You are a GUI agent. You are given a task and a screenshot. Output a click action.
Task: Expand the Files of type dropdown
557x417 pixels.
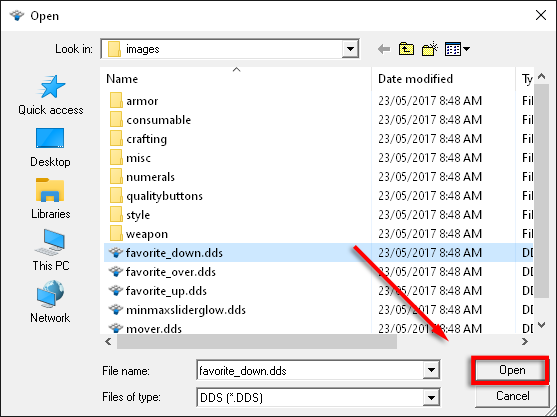pos(431,397)
